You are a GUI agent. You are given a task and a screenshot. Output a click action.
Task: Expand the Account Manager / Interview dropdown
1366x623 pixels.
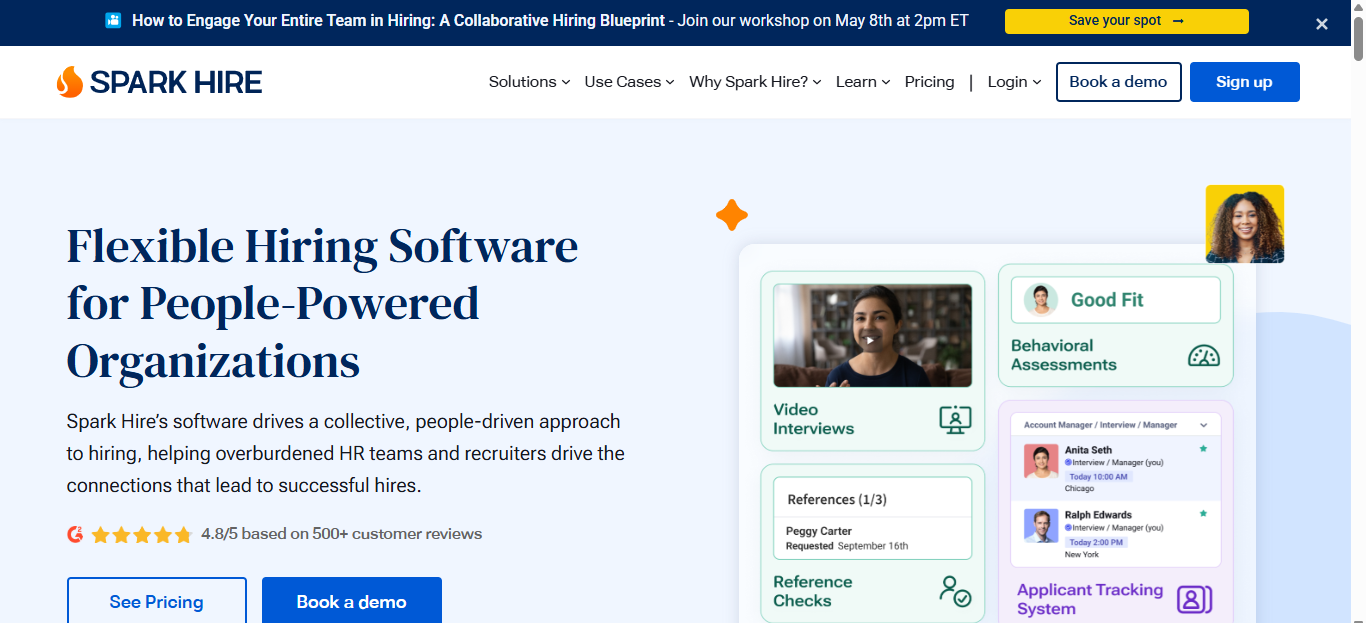1116,425
